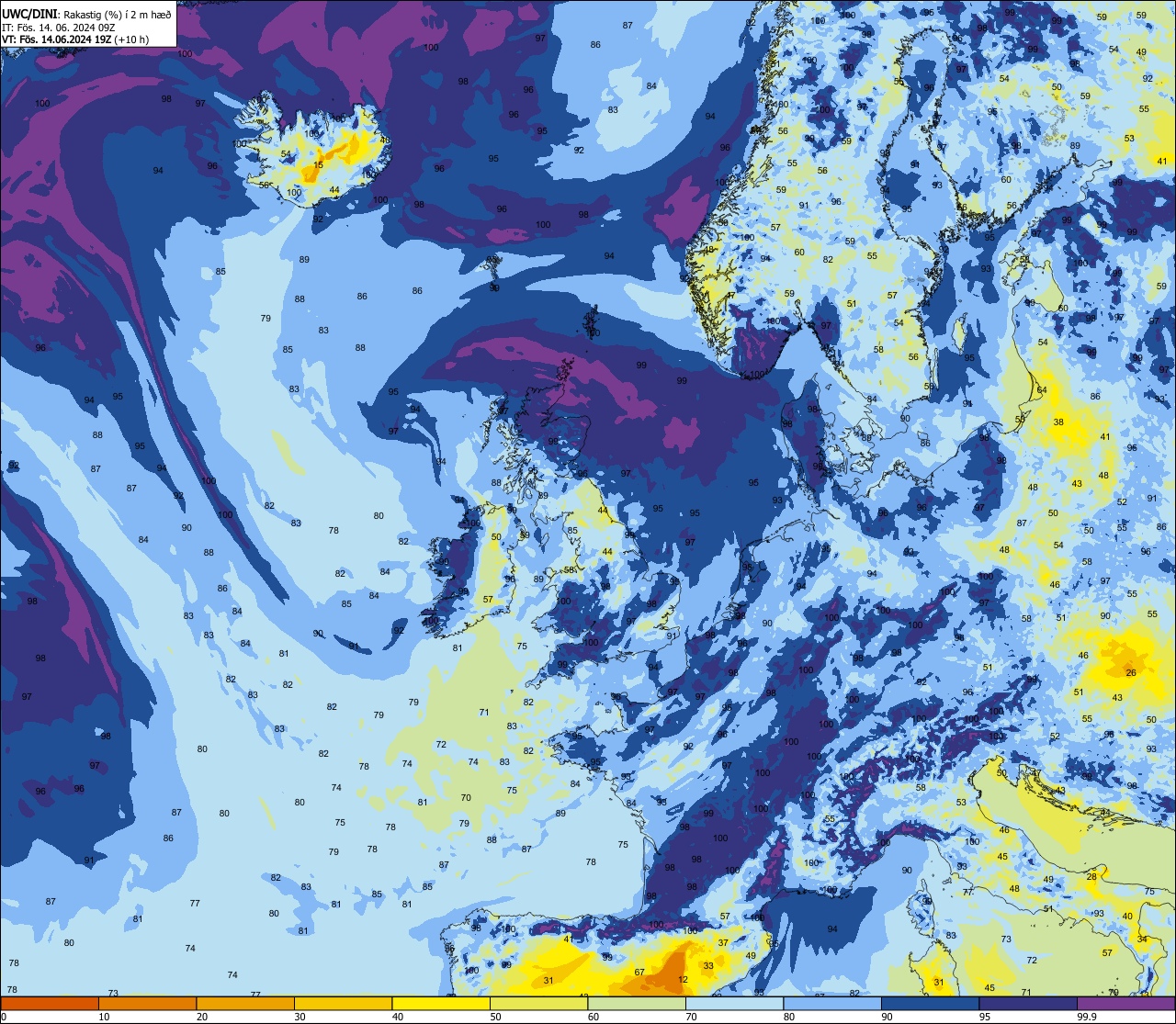Click the humidity value '28' in the Balkans area
Image resolution: width=1176 pixels, height=1024 pixels.
click(x=1091, y=877)
